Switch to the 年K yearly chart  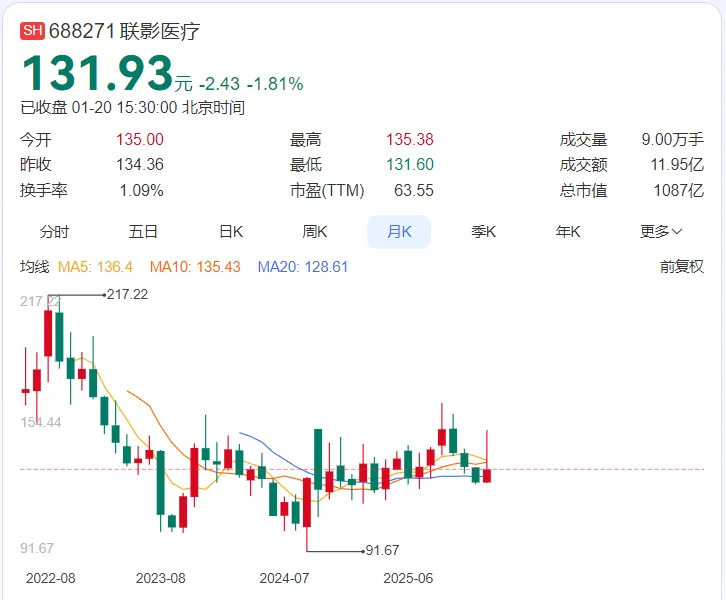point(568,232)
